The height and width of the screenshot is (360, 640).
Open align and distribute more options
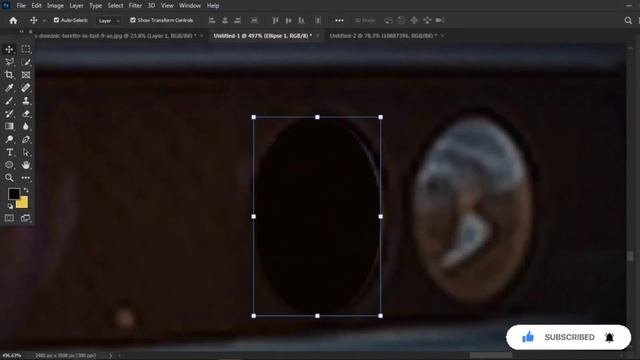coord(339,20)
